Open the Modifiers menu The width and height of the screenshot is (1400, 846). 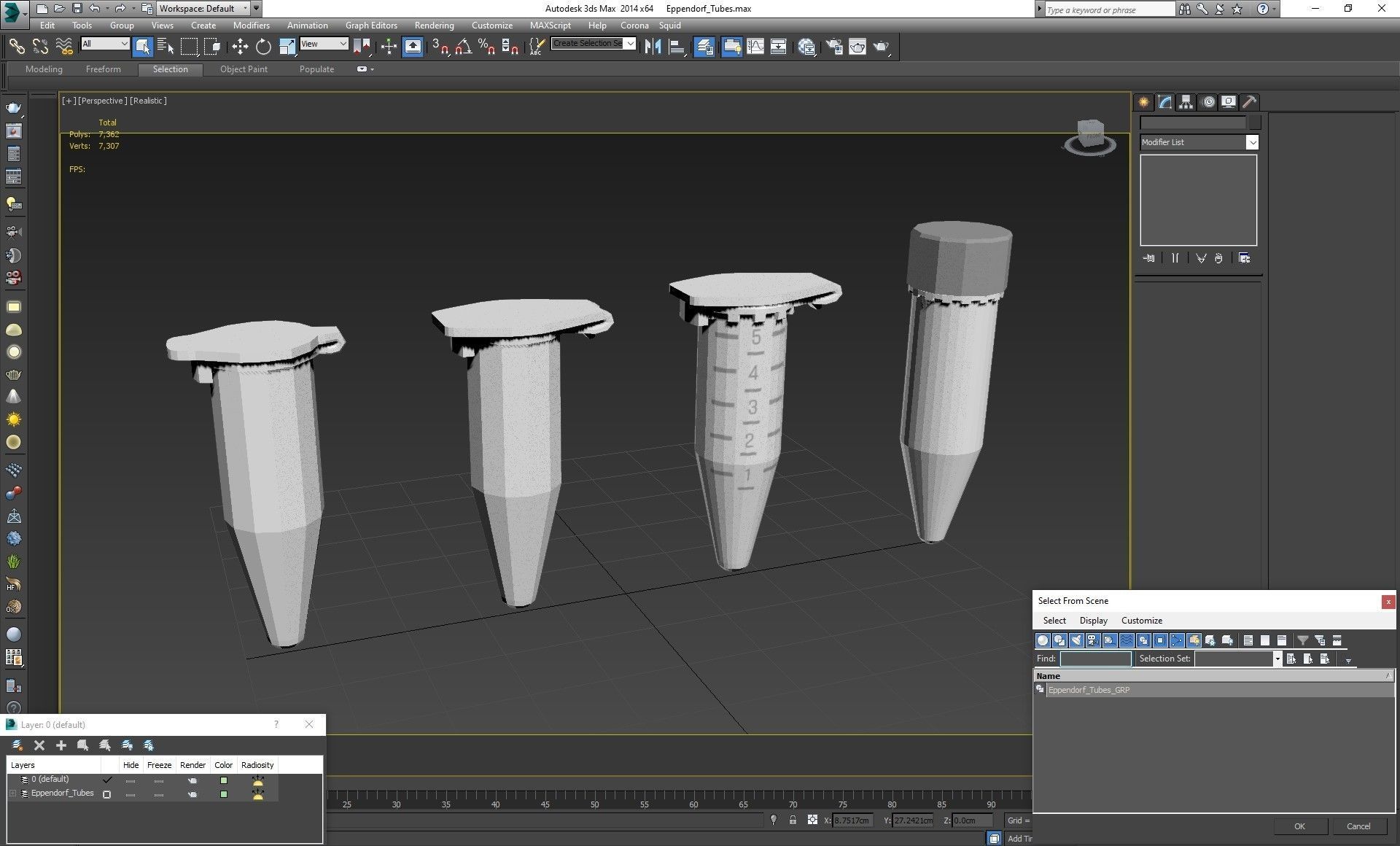click(x=252, y=25)
